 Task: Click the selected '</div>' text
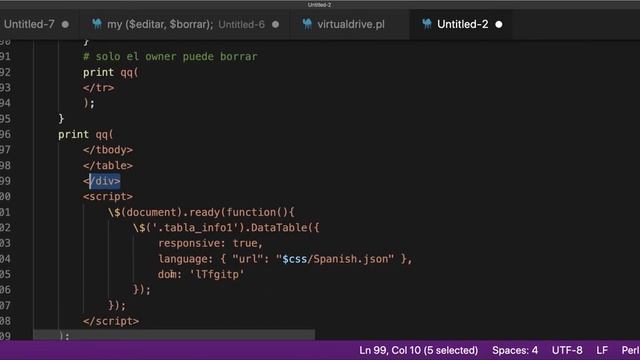coord(104,181)
